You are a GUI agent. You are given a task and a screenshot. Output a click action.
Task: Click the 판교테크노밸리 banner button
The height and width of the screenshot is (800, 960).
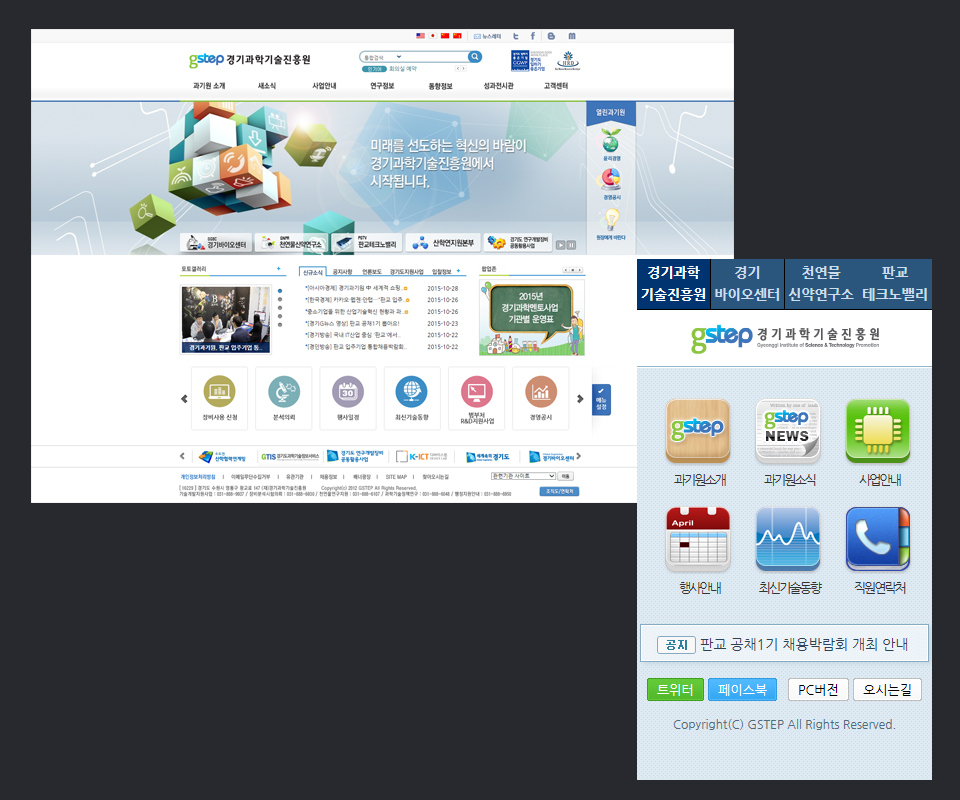367,243
